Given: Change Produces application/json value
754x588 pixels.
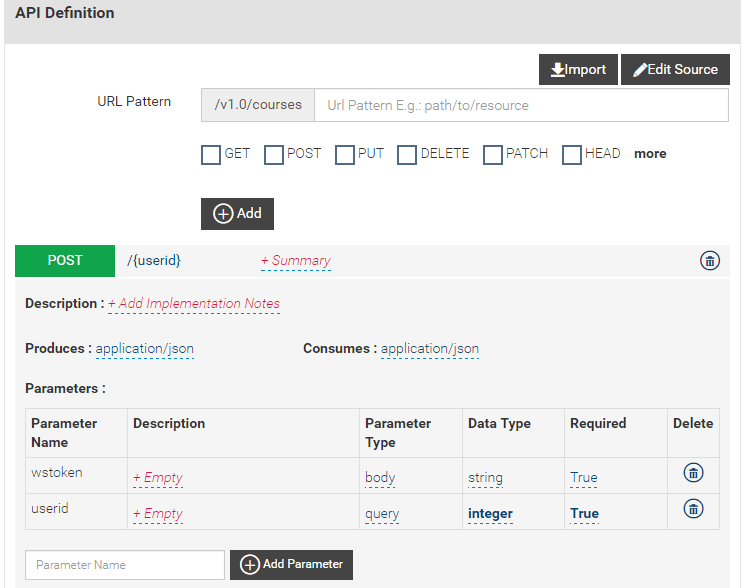Looking at the screenshot, I should tap(145, 349).
